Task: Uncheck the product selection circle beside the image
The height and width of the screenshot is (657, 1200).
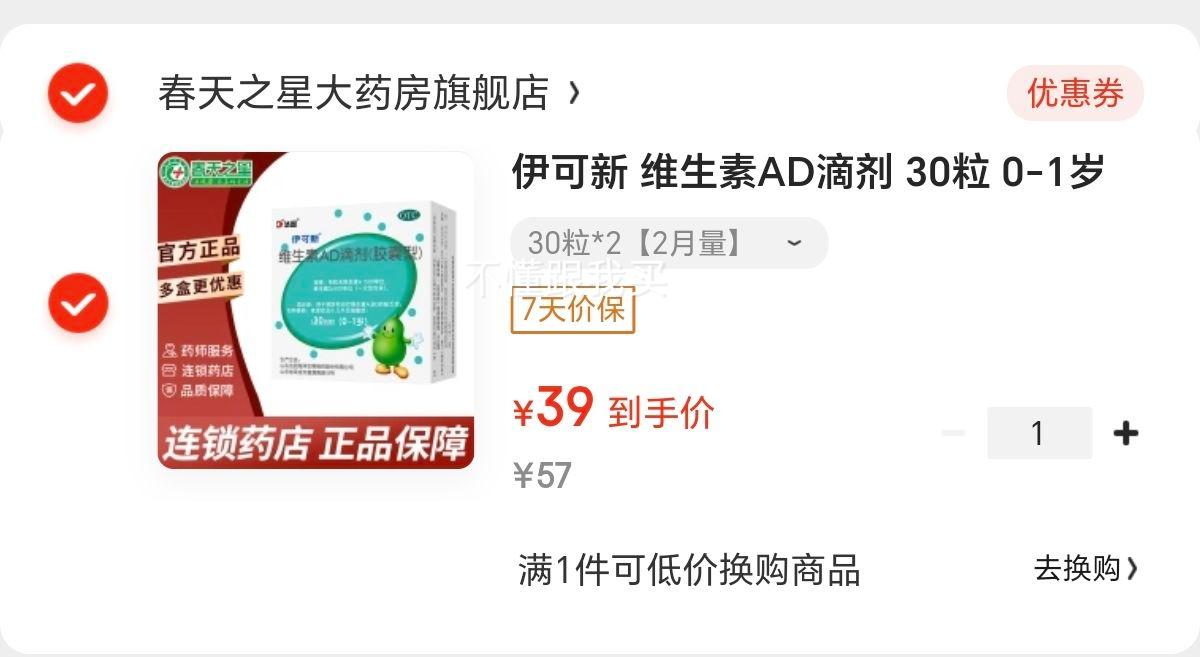Action: coord(77,304)
